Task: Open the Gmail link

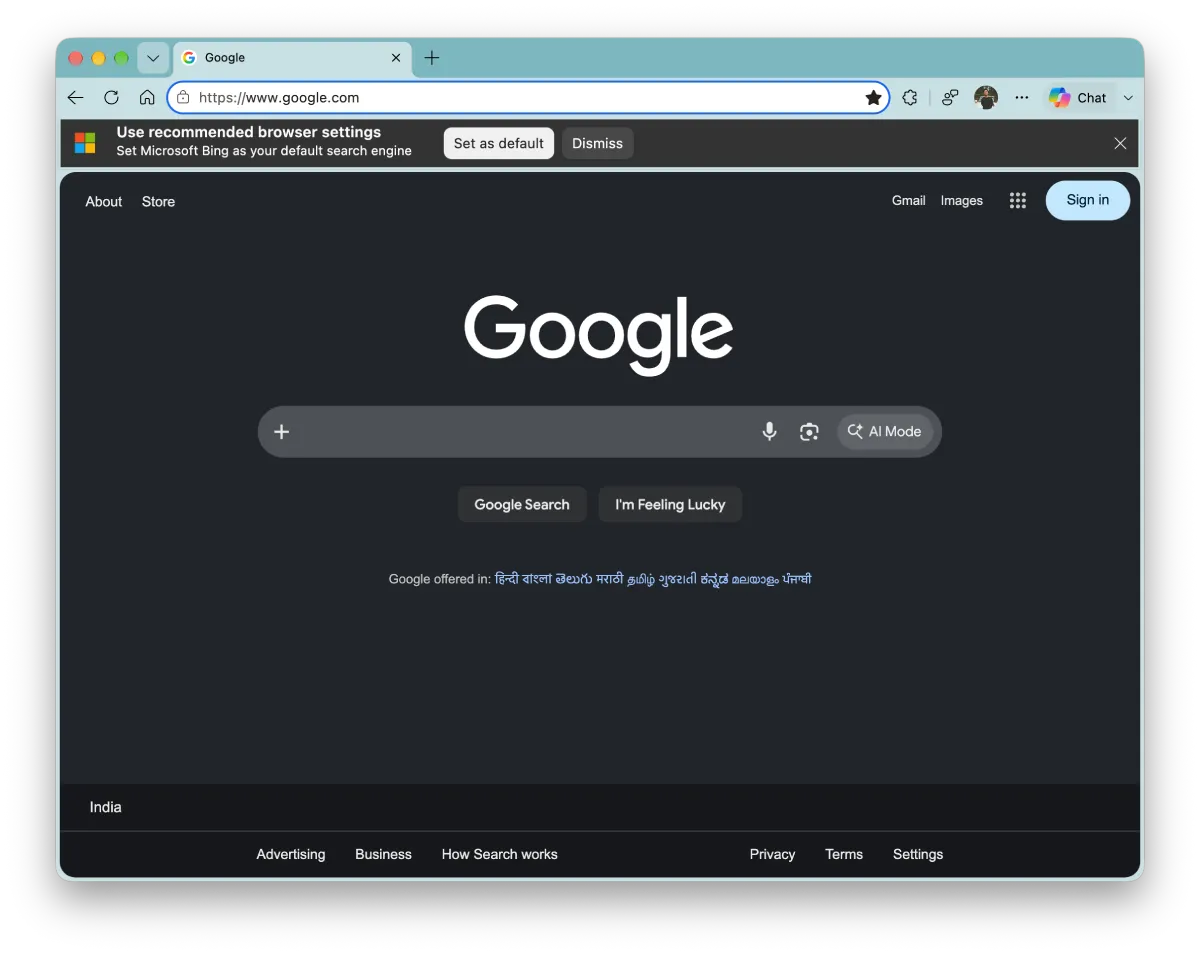Action: point(908,200)
